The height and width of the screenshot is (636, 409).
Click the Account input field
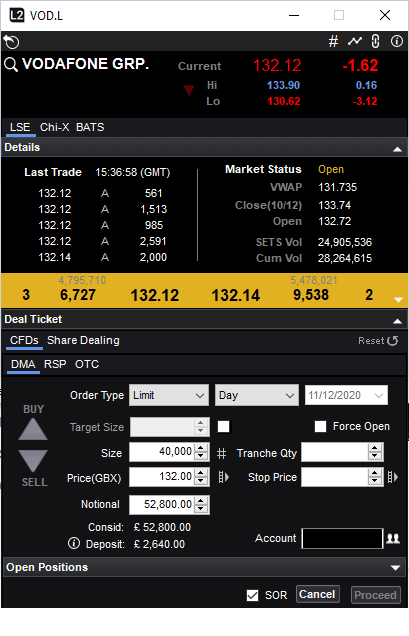click(x=342, y=538)
